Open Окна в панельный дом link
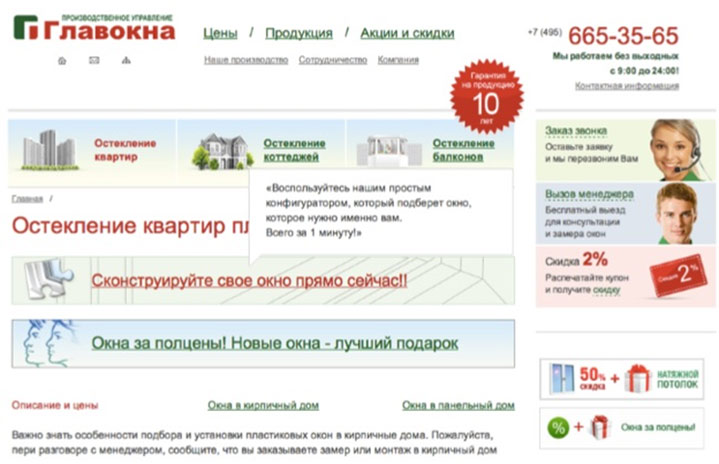 pyautogui.click(x=458, y=405)
